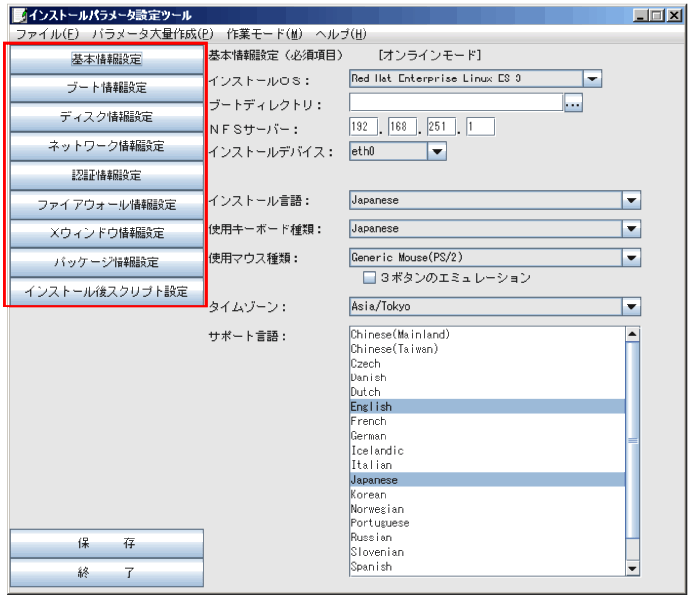Click the 終了 button
Viewport: 689px width, 598px height.
[106, 574]
